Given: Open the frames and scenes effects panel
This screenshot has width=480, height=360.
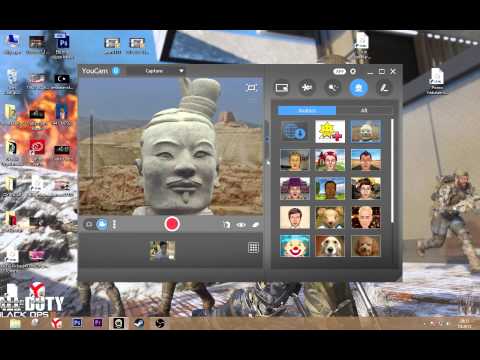Looking at the screenshot, I should pyautogui.click(x=282, y=88).
